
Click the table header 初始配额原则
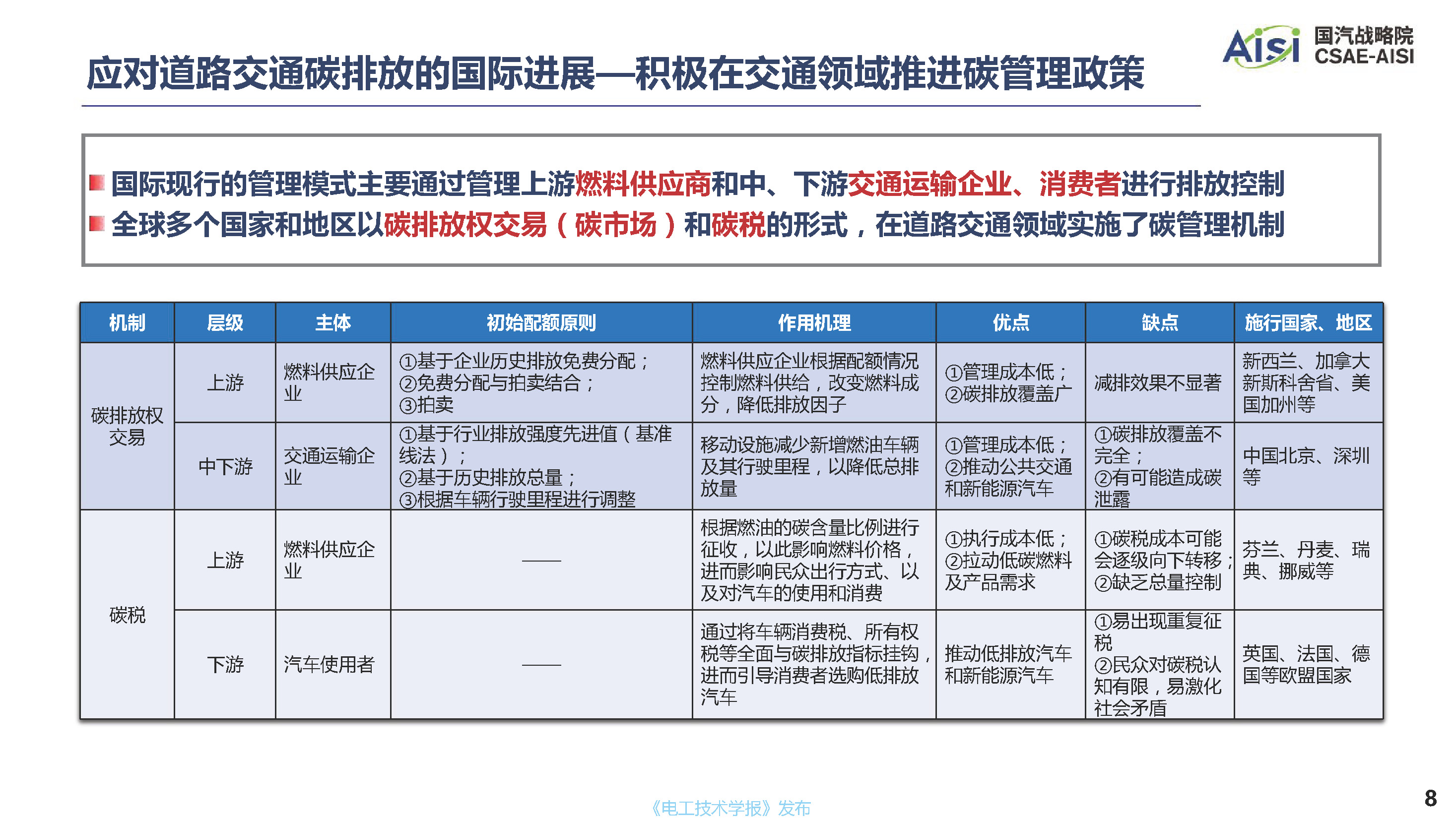(541, 322)
